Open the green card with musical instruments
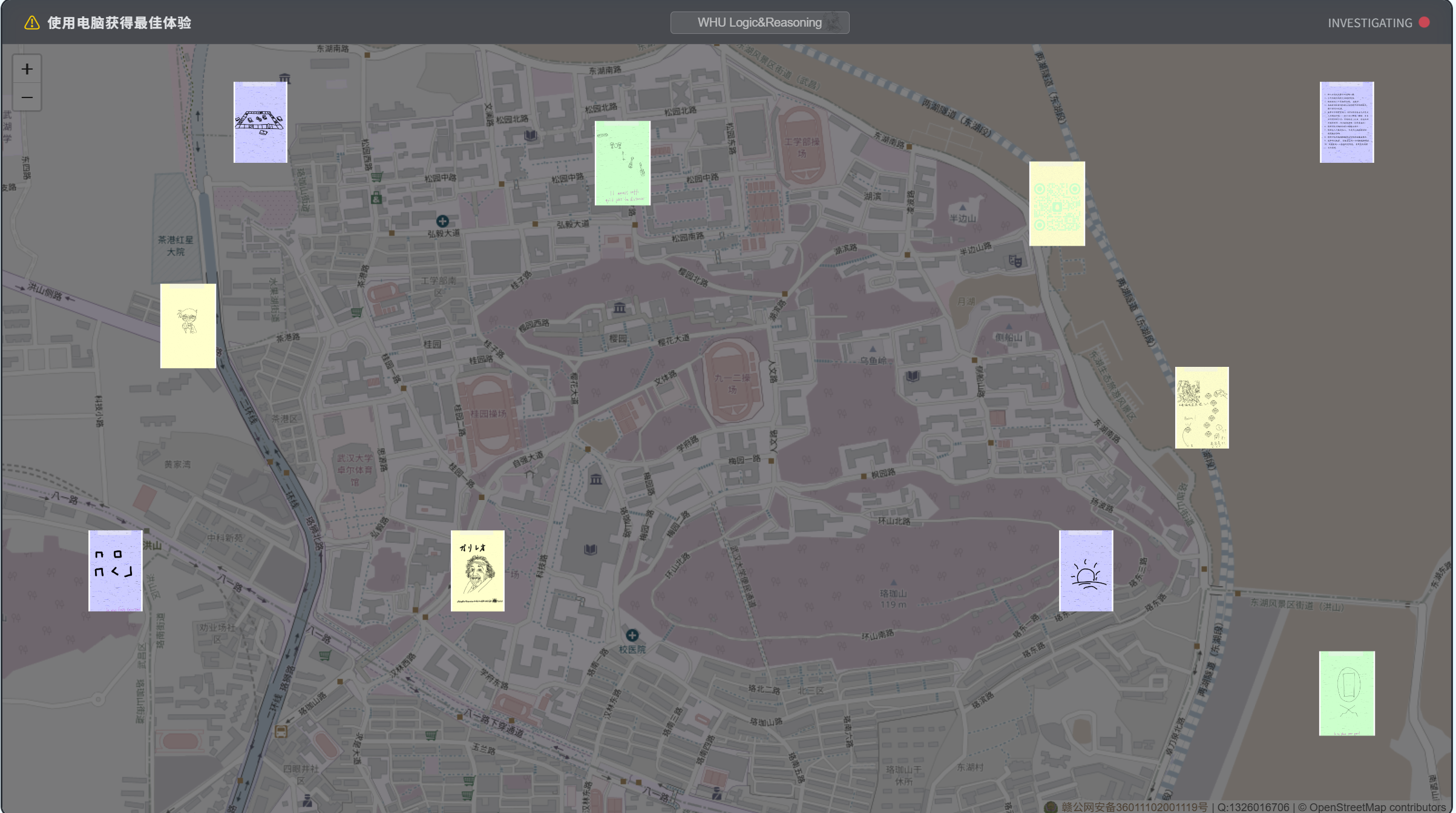 pyautogui.click(x=622, y=163)
